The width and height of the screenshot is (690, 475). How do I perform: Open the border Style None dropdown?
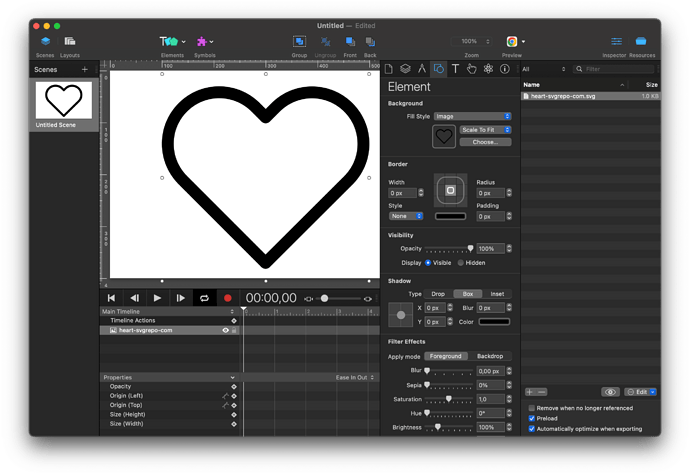[x=406, y=216]
